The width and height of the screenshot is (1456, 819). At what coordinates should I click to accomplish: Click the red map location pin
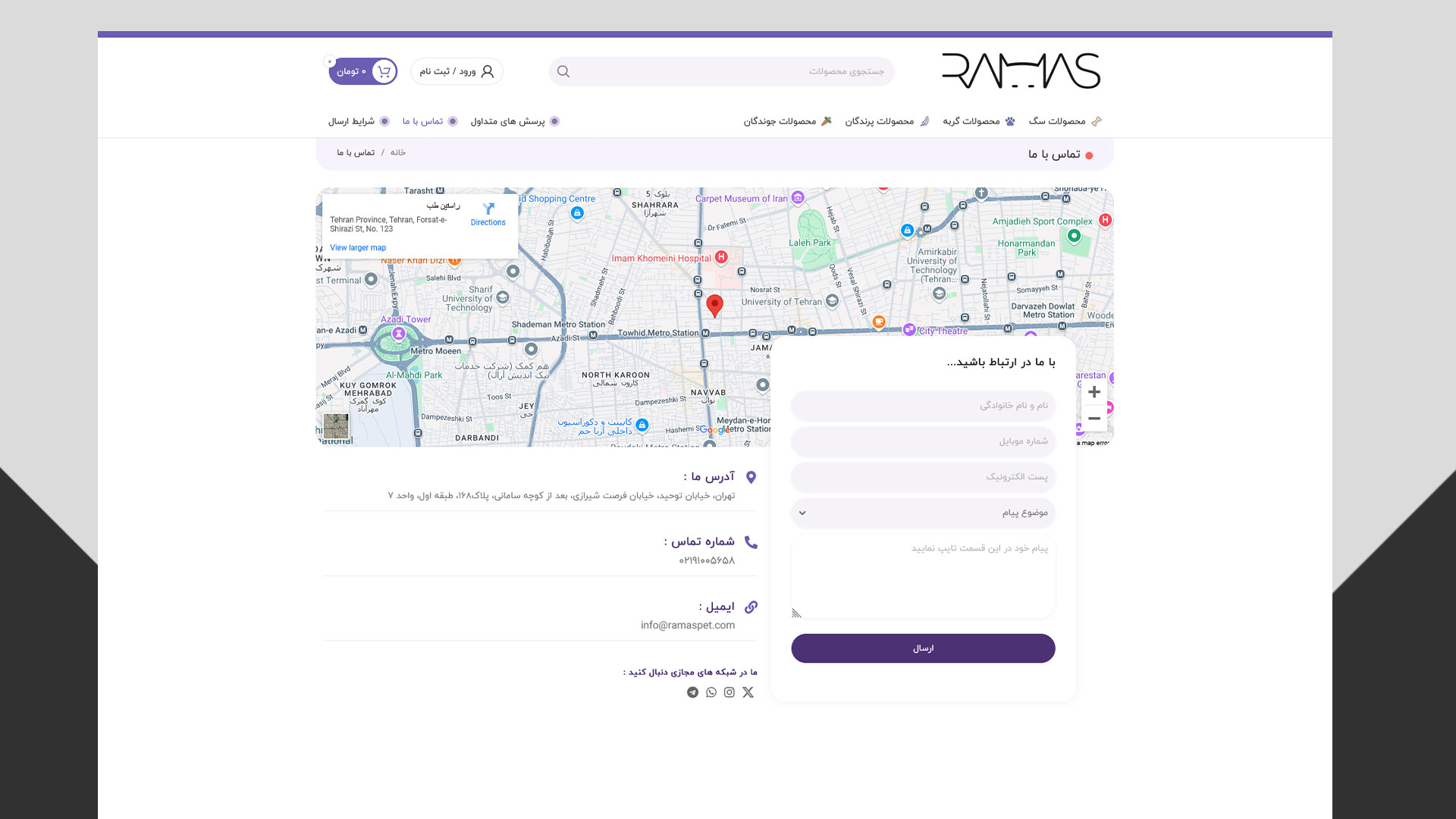tap(714, 304)
